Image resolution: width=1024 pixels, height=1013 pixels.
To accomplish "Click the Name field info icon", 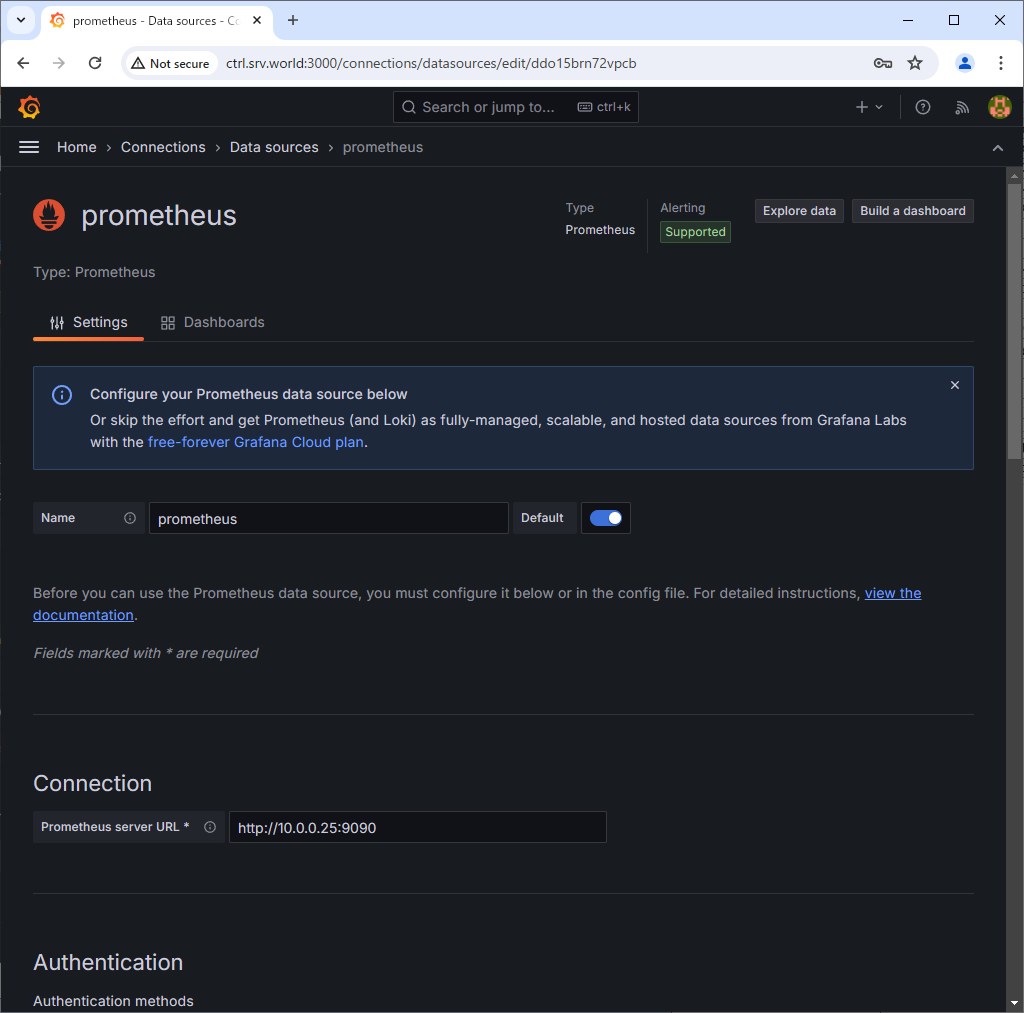I will coord(130,518).
